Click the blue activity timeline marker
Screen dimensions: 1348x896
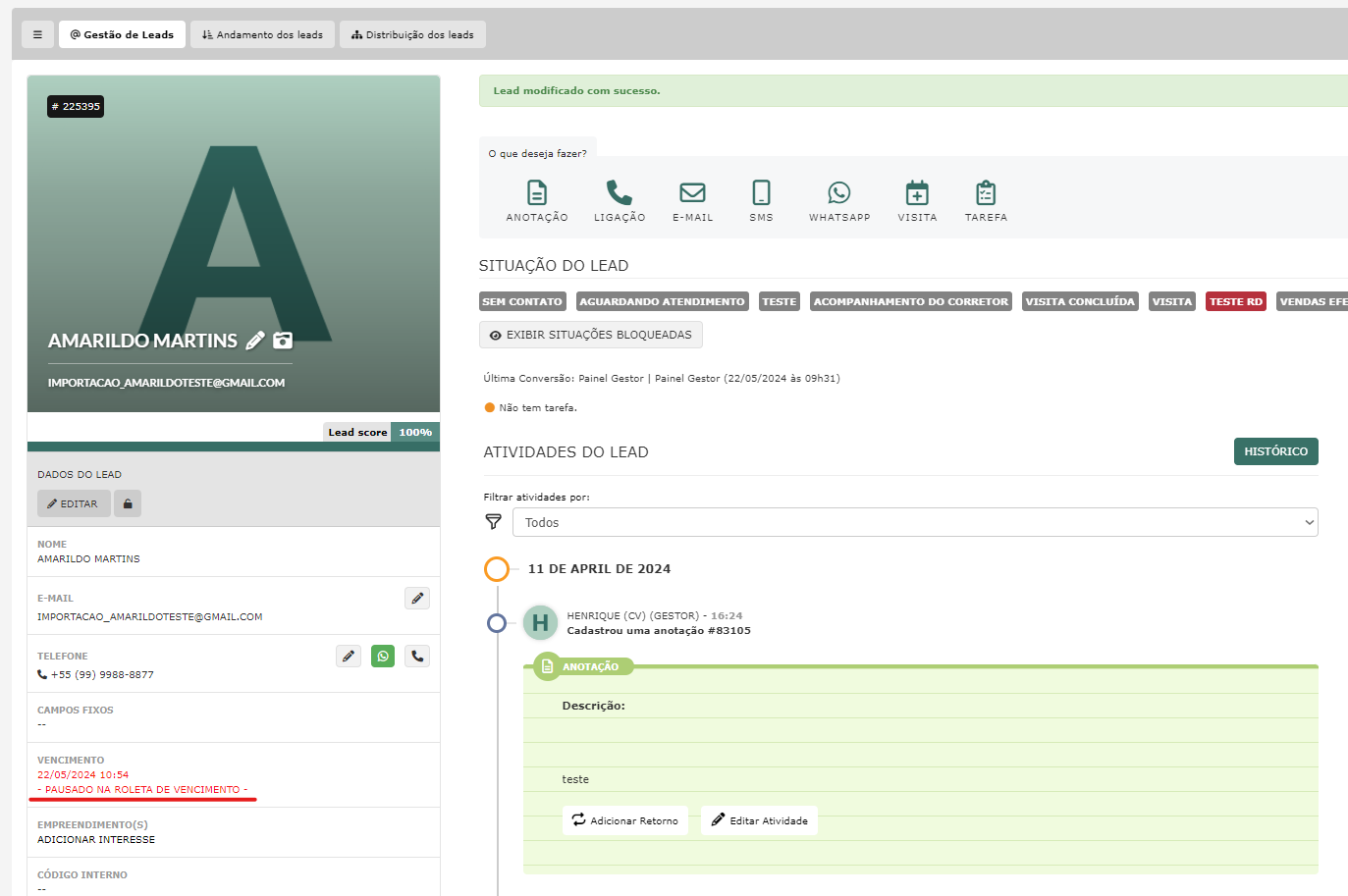tap(497, 623)
